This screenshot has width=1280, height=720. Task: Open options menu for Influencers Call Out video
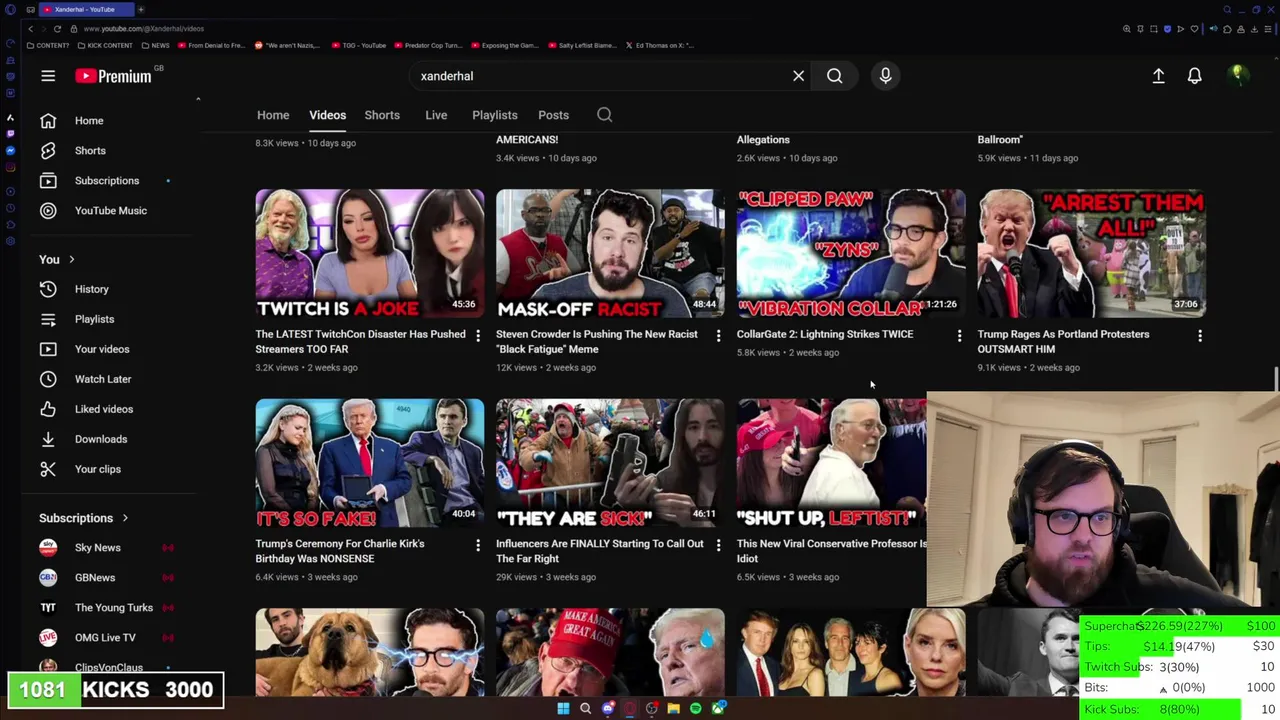tap(718, 546)
